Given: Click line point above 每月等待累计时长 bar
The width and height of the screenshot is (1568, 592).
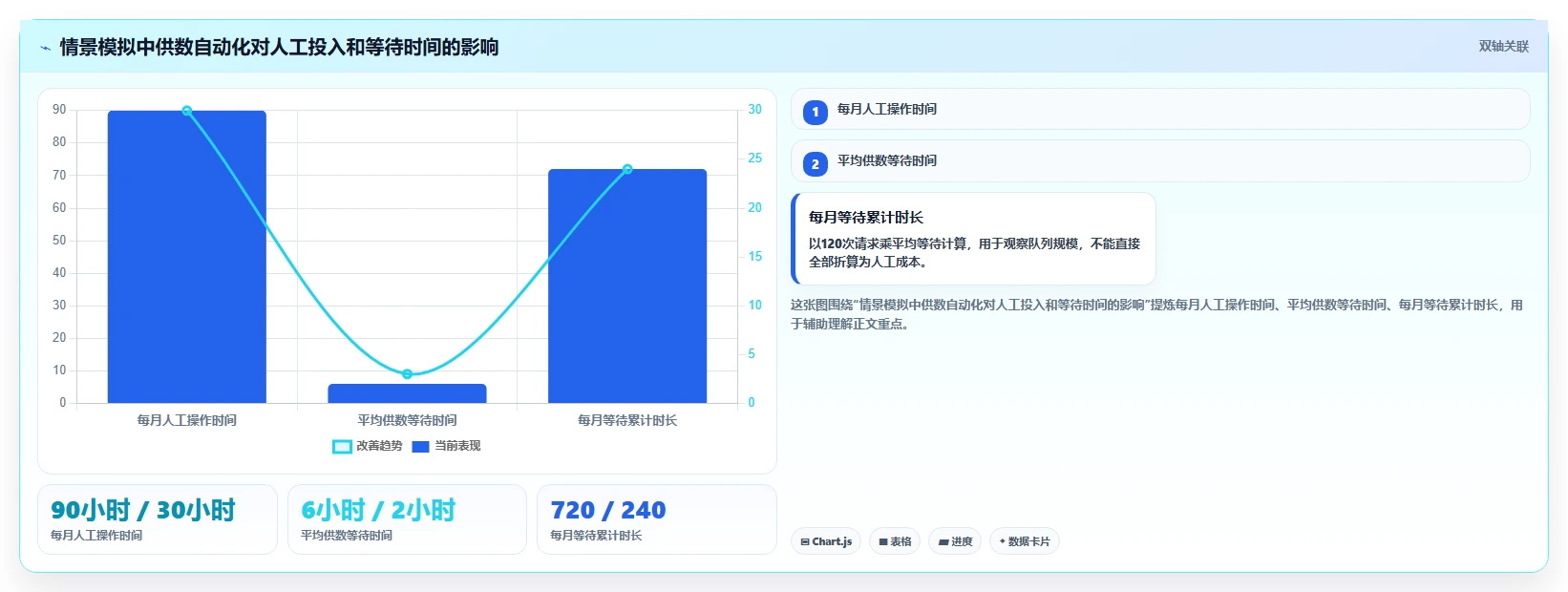Looking at the screenshot, I should coord(627,169).
